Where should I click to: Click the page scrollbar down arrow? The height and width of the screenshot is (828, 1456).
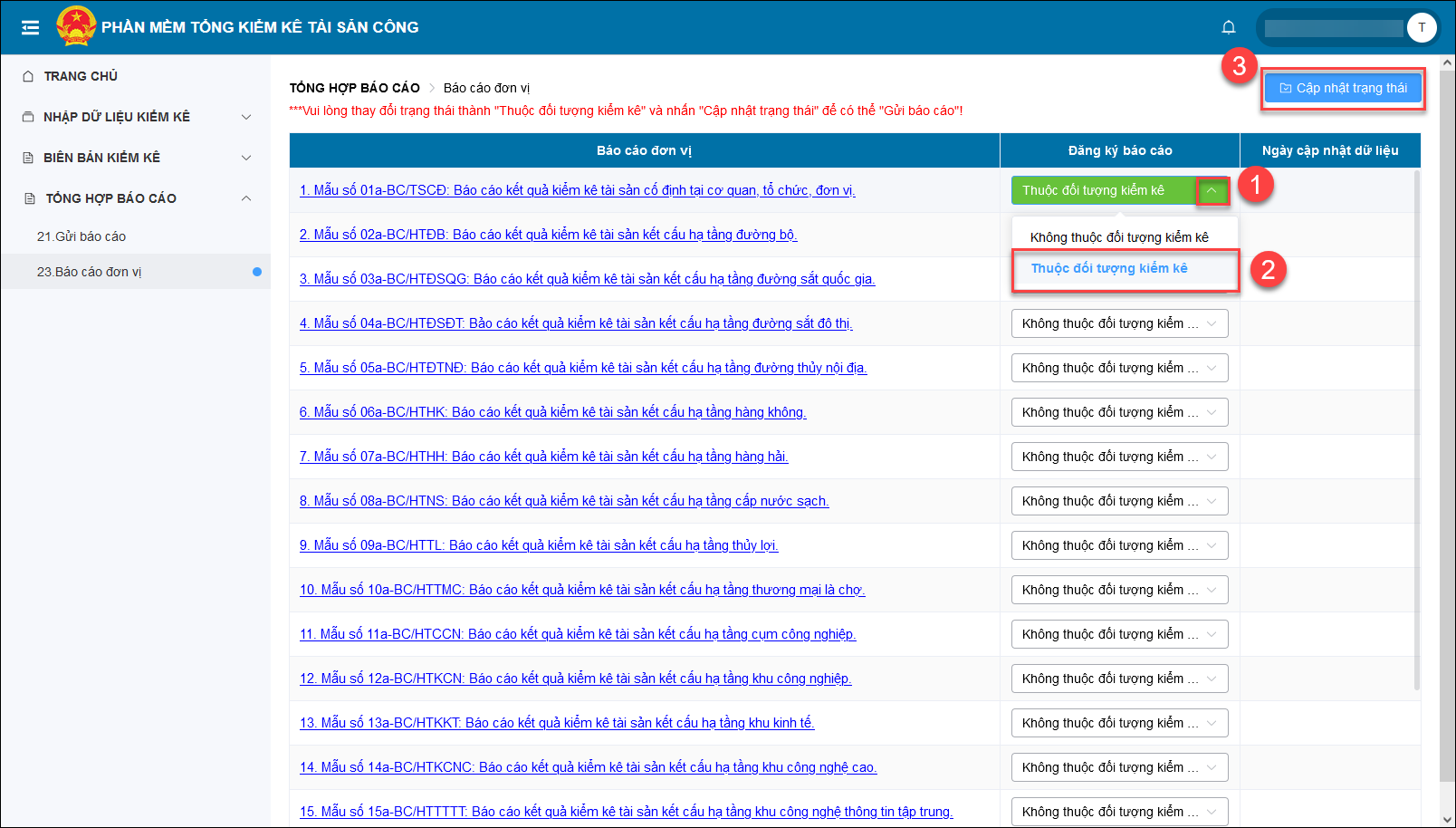(1447, 819)
